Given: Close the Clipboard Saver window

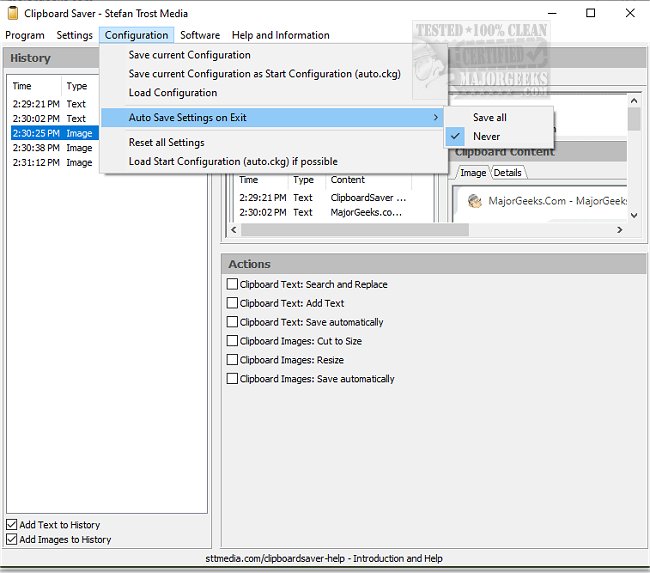Looking at the screenshot, I should pyautogui.click(x=630, y=13).
